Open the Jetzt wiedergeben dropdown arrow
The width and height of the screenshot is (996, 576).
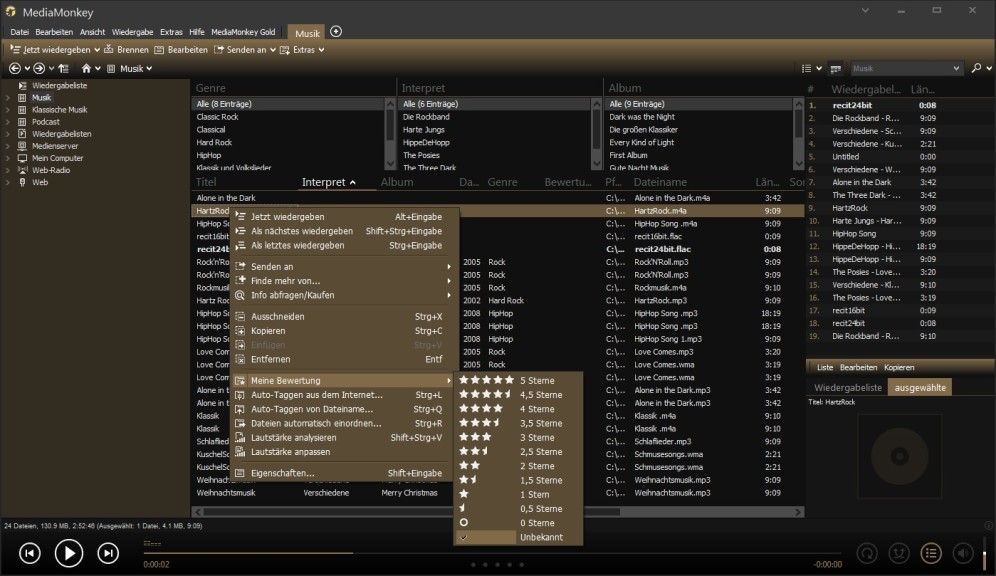tap(97, 50)
